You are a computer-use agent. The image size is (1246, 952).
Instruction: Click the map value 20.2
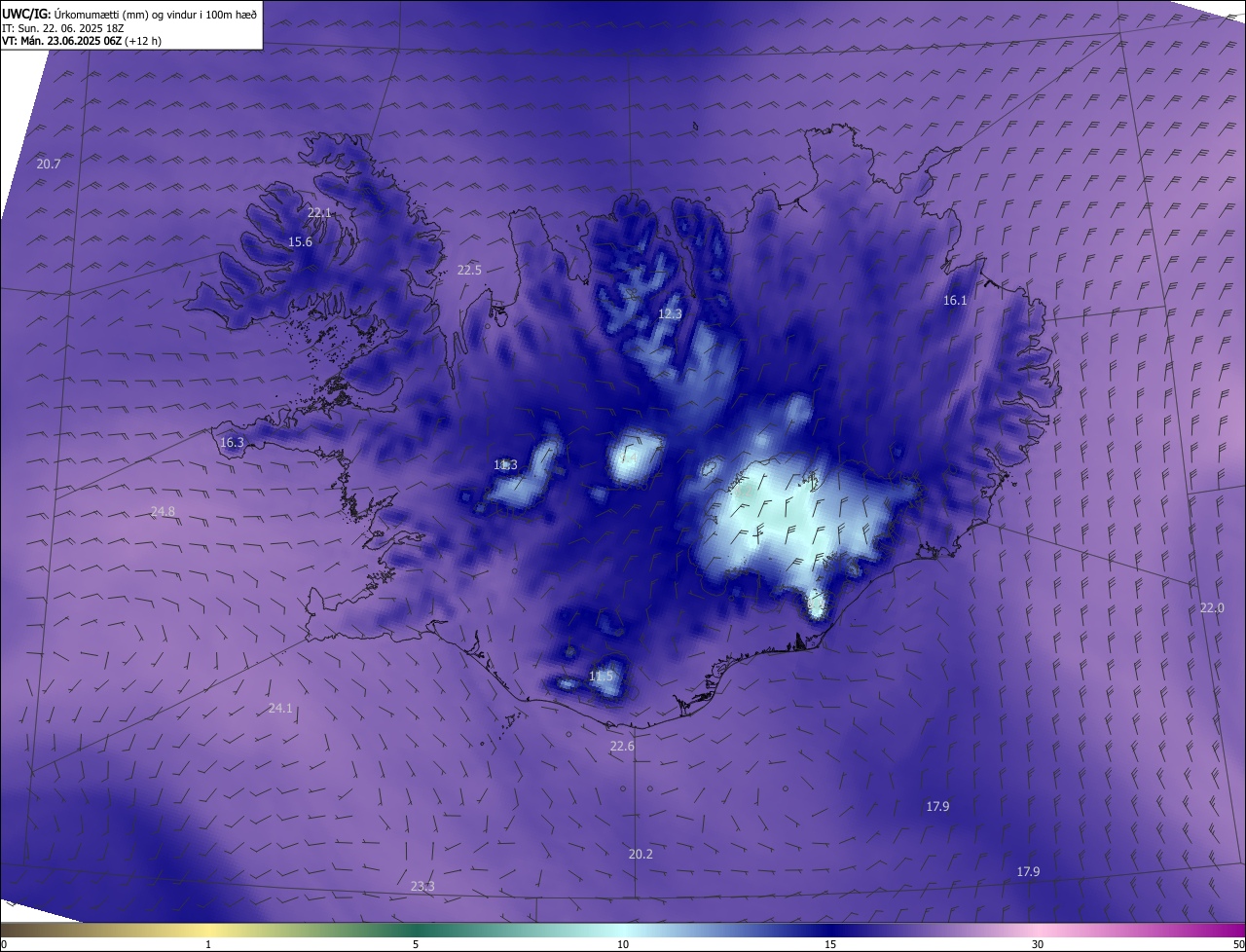click(641, 854)
